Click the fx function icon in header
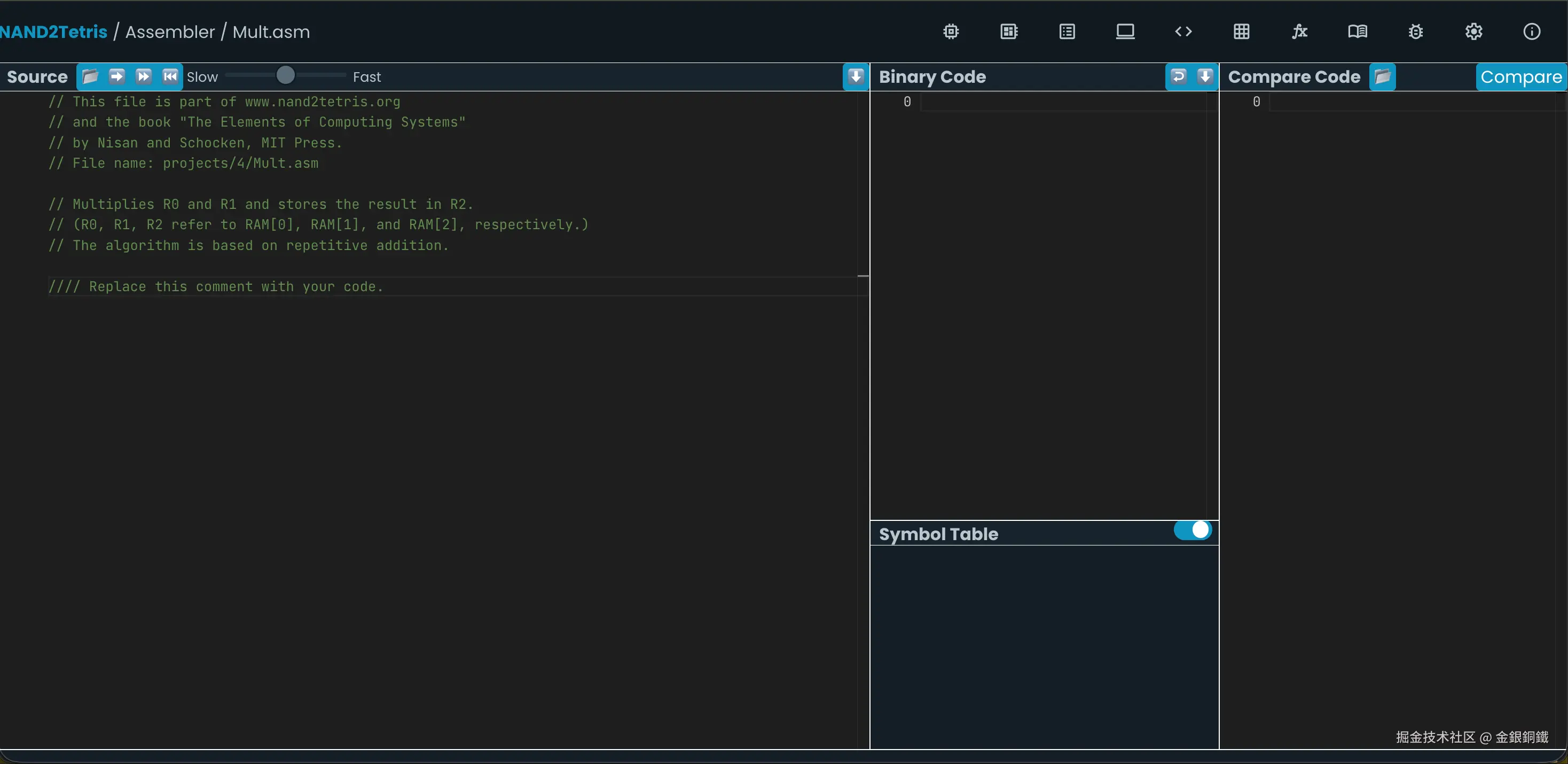 1299,32
